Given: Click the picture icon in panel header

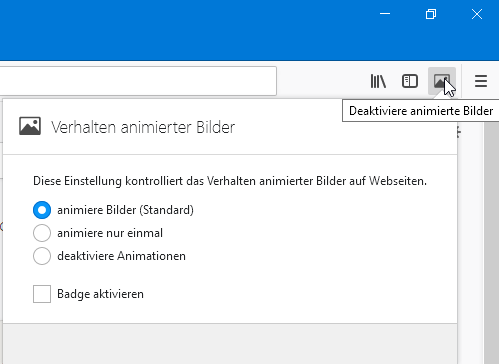Looking at the screenshot, I should pyautogui.click(x=30, y=126).
